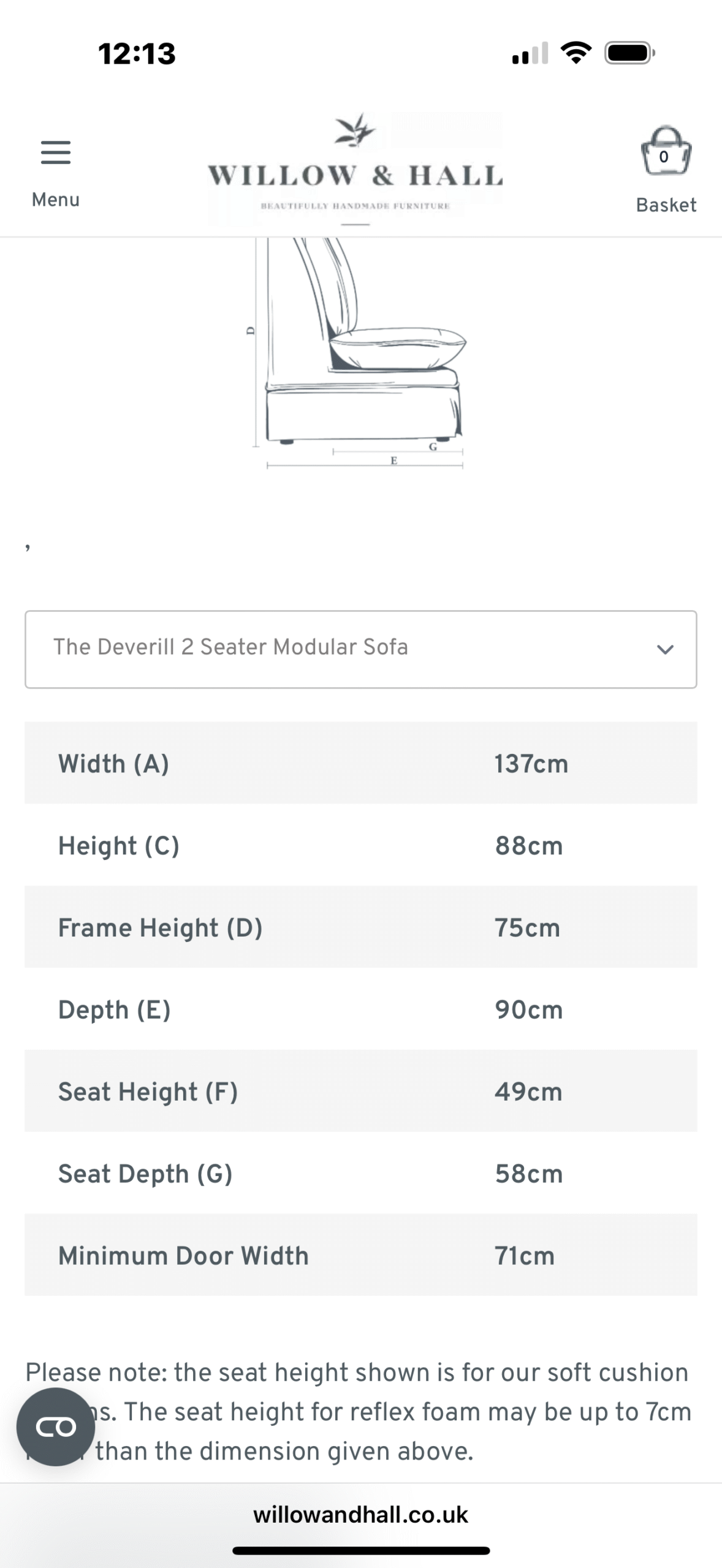Select the Width (A) table row
Image resolution: width=722 pixels, height=1568 pixels.
360,763
